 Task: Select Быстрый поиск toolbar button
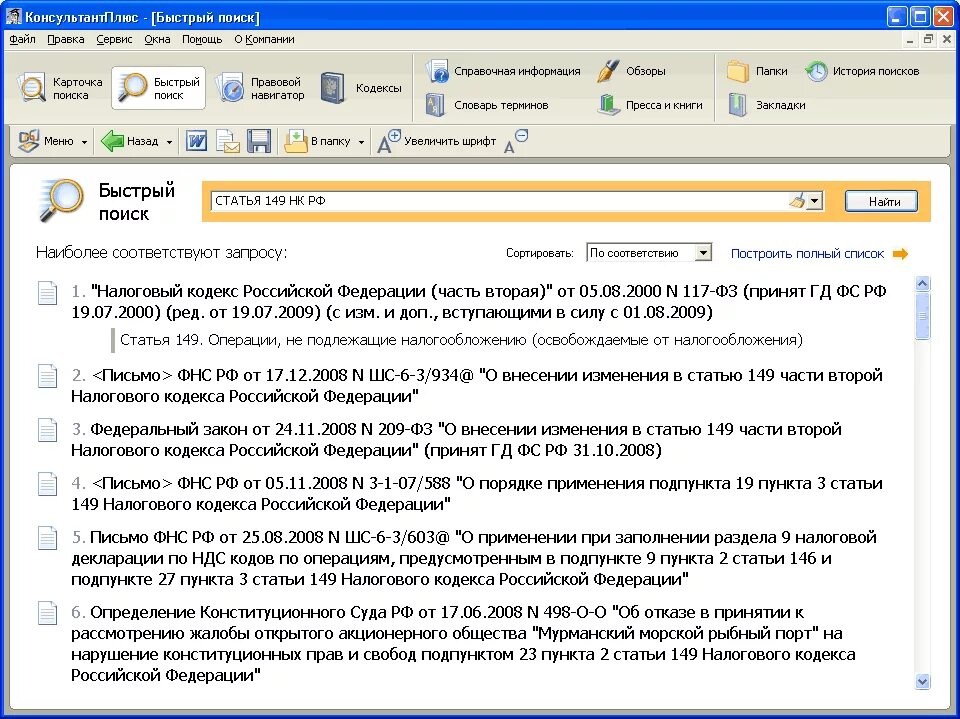pos(159,88)
